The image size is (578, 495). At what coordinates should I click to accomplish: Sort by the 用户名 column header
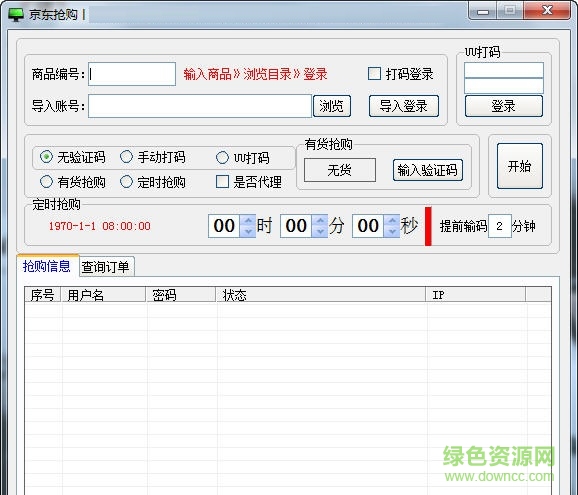[103, 295]
